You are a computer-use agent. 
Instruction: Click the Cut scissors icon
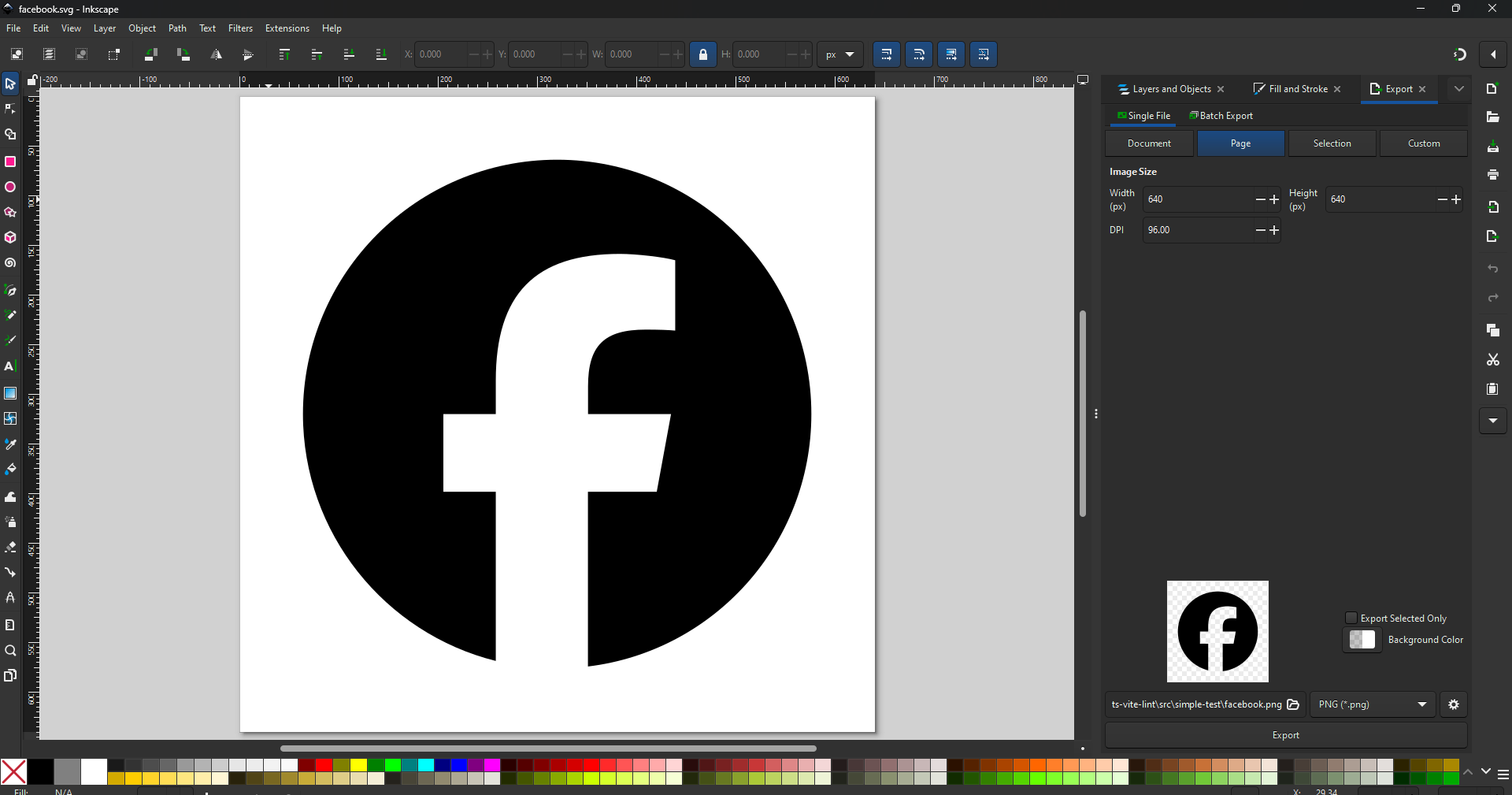(1493, 360)
